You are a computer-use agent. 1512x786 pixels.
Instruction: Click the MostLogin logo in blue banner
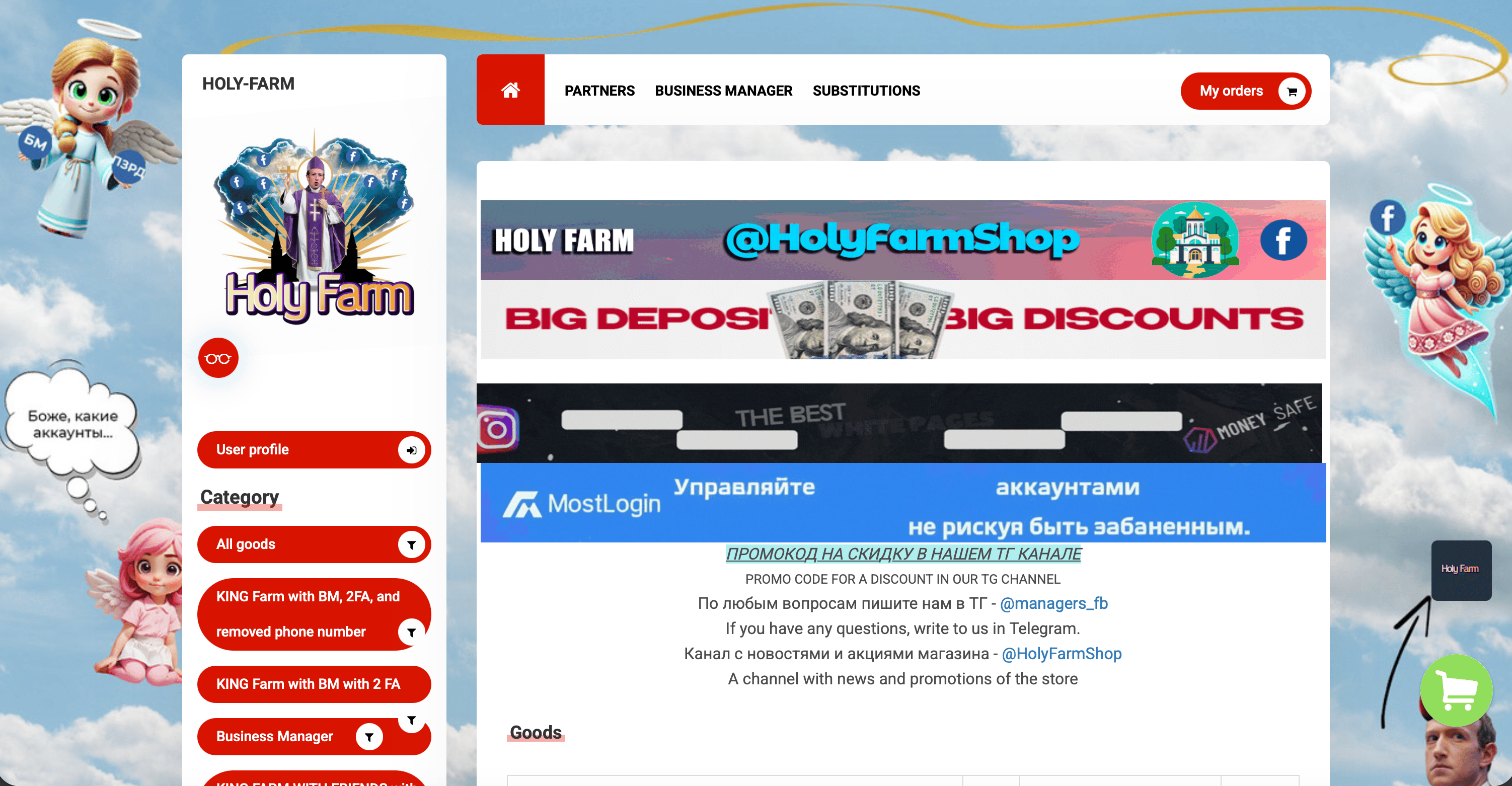tap(581, 504)
